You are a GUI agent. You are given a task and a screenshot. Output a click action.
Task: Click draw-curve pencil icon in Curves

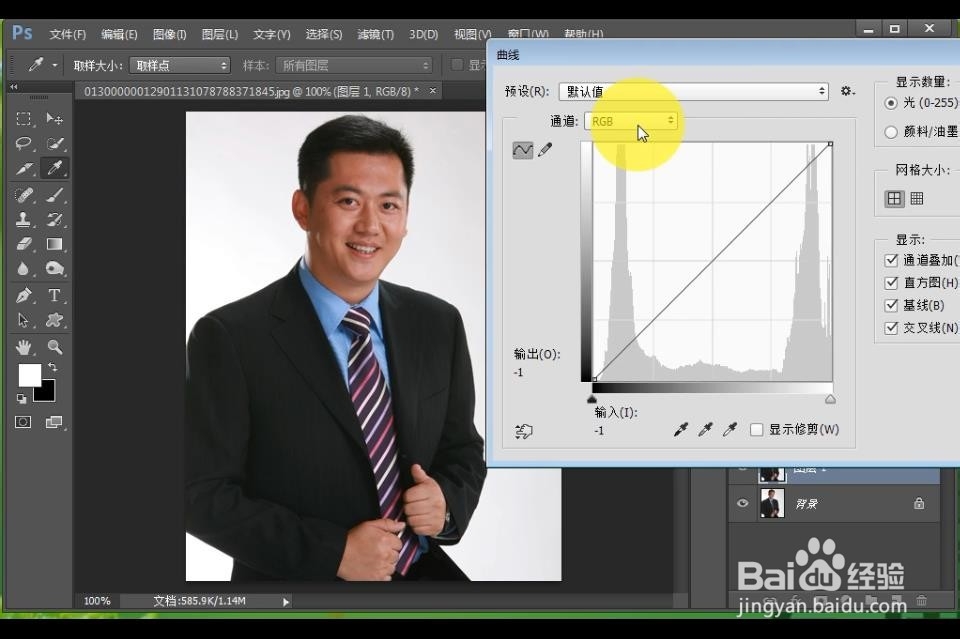pyautogui.click(x=545, y=149)
